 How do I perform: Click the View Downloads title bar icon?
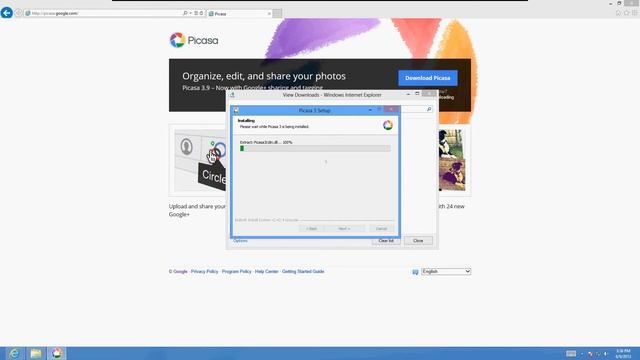tap(232, 95)
